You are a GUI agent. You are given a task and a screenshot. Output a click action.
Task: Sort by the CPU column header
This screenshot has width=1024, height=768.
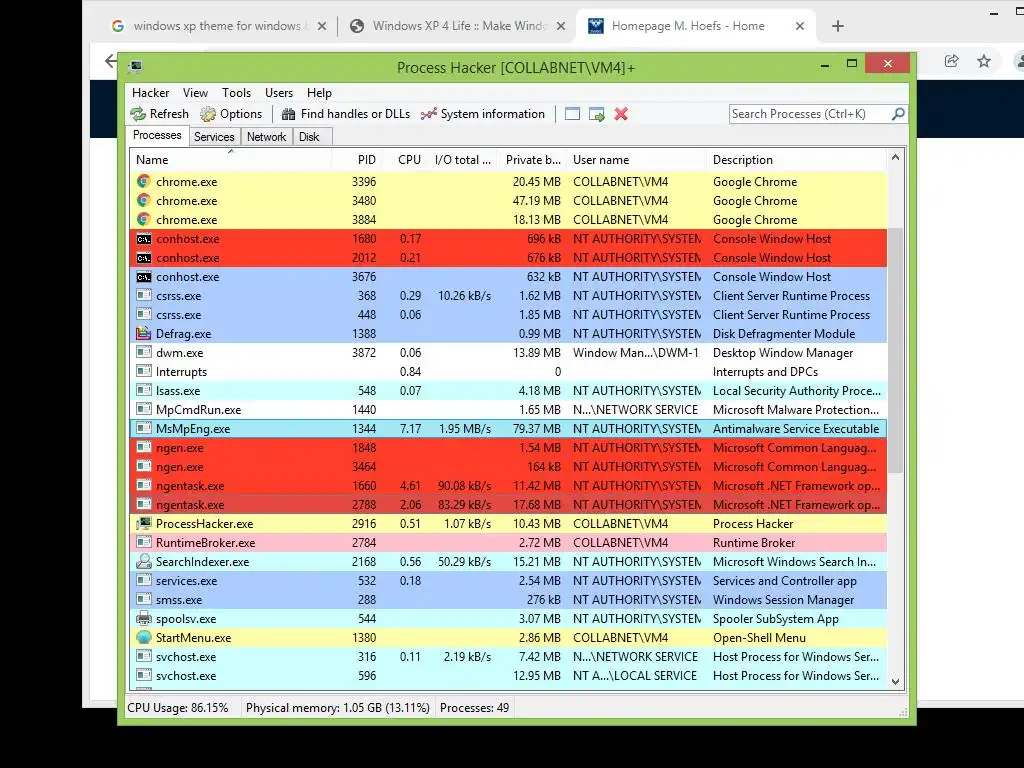coord(404,160)
